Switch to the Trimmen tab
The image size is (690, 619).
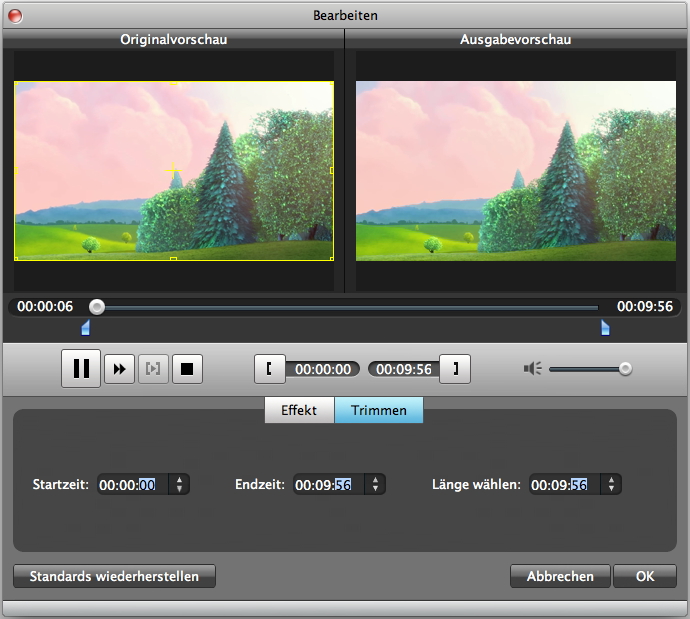pos(379,410)
